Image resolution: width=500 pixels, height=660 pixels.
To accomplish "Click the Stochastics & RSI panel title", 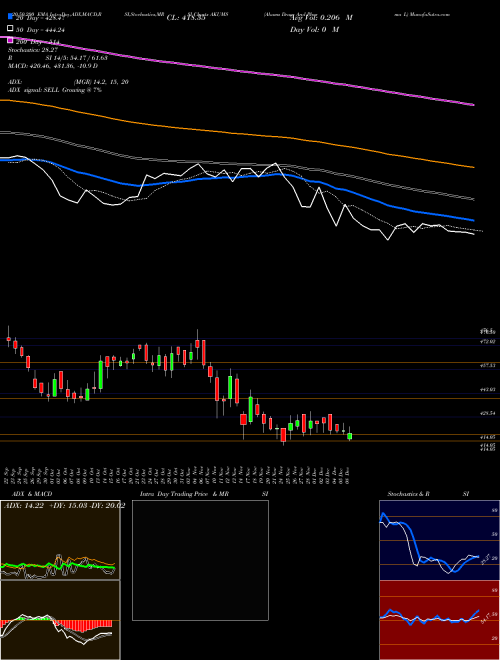I will point(428,494).
